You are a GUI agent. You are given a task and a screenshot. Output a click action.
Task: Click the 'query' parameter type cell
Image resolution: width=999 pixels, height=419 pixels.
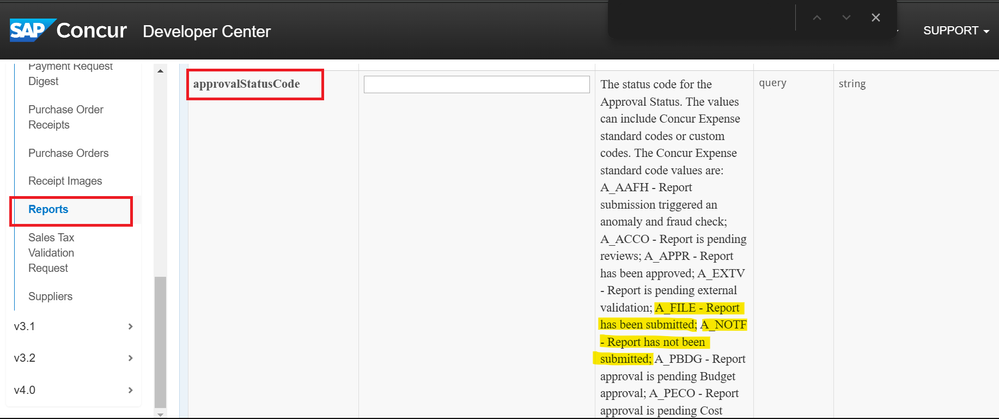coord(772,83)
